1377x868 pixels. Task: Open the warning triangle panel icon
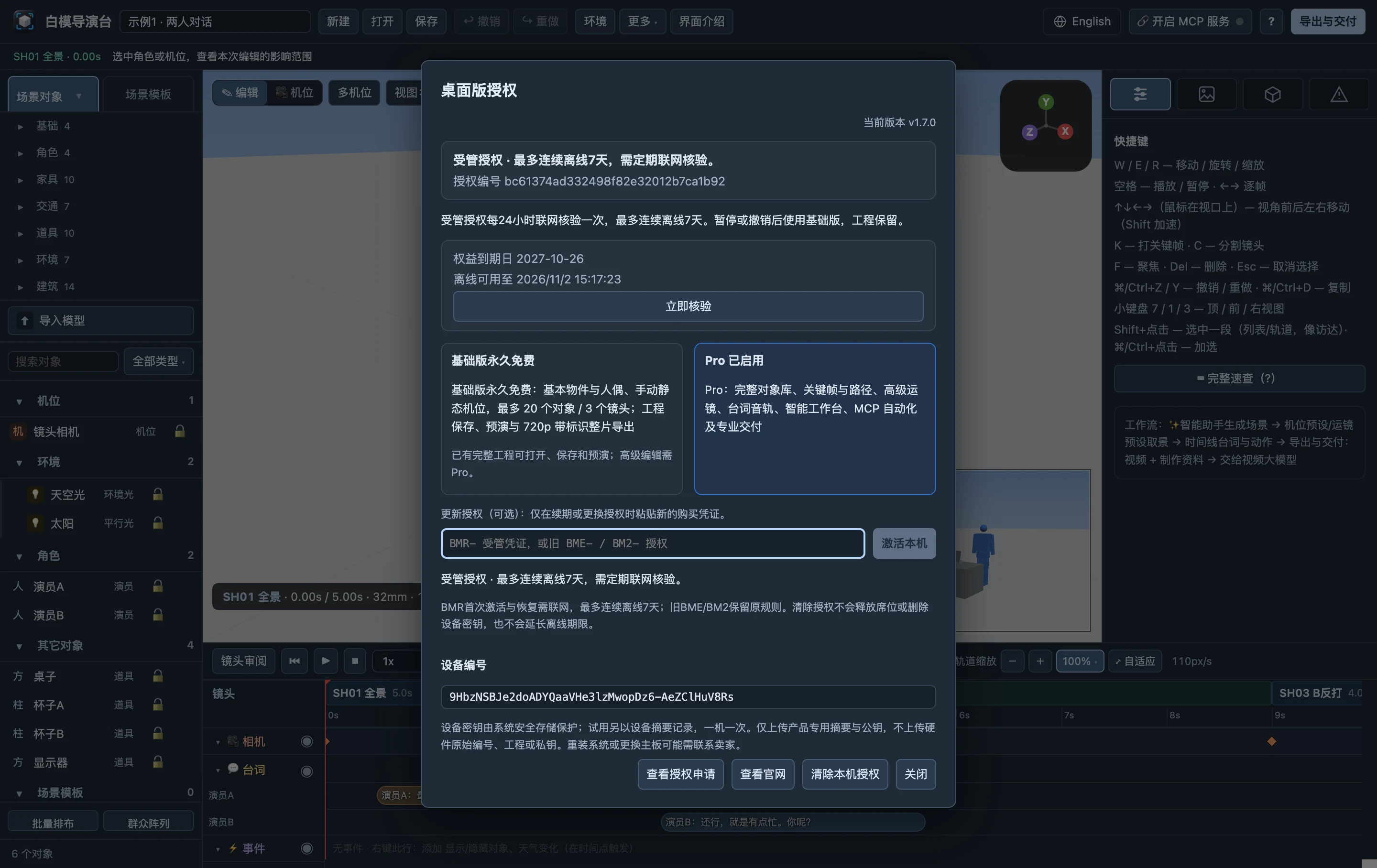coord(1339,94)
